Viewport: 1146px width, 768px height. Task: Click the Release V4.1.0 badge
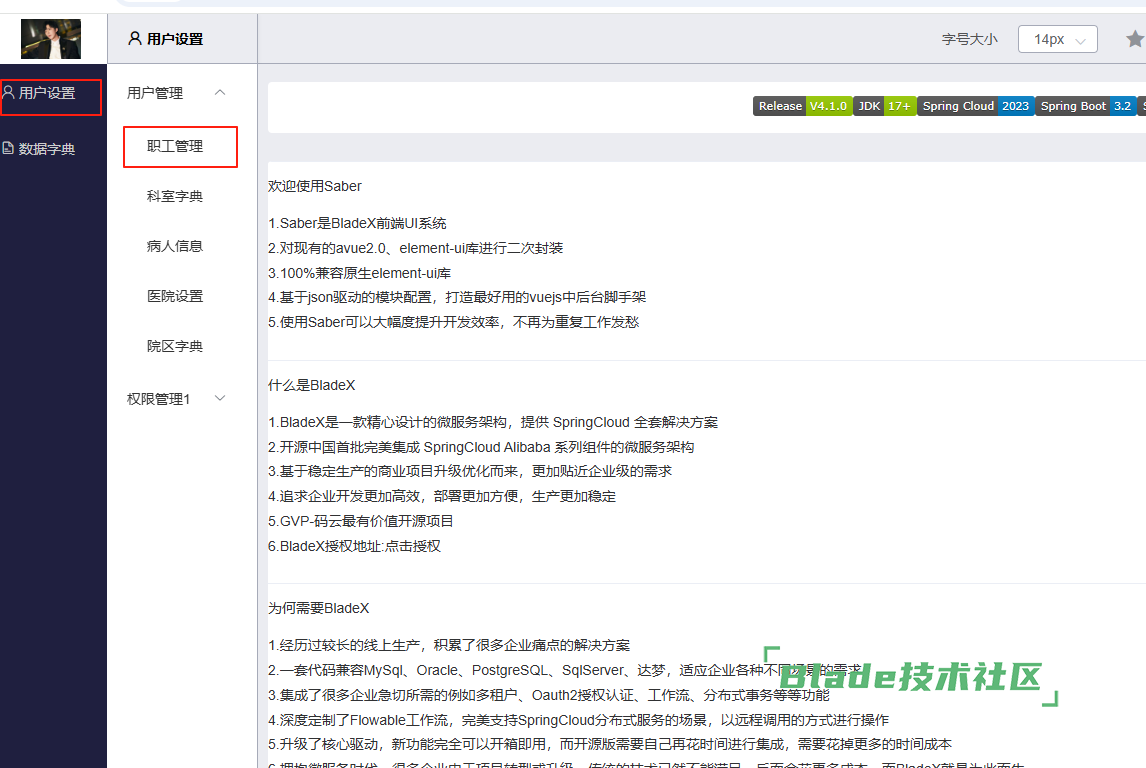[802, 106]
